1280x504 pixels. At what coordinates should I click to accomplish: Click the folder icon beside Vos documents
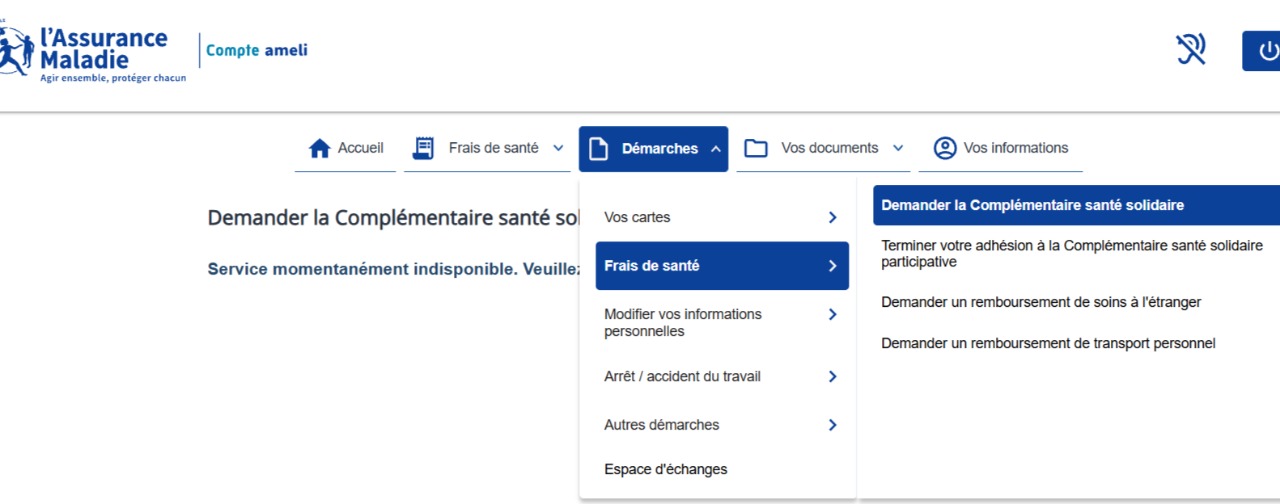[x=757, y=148]
